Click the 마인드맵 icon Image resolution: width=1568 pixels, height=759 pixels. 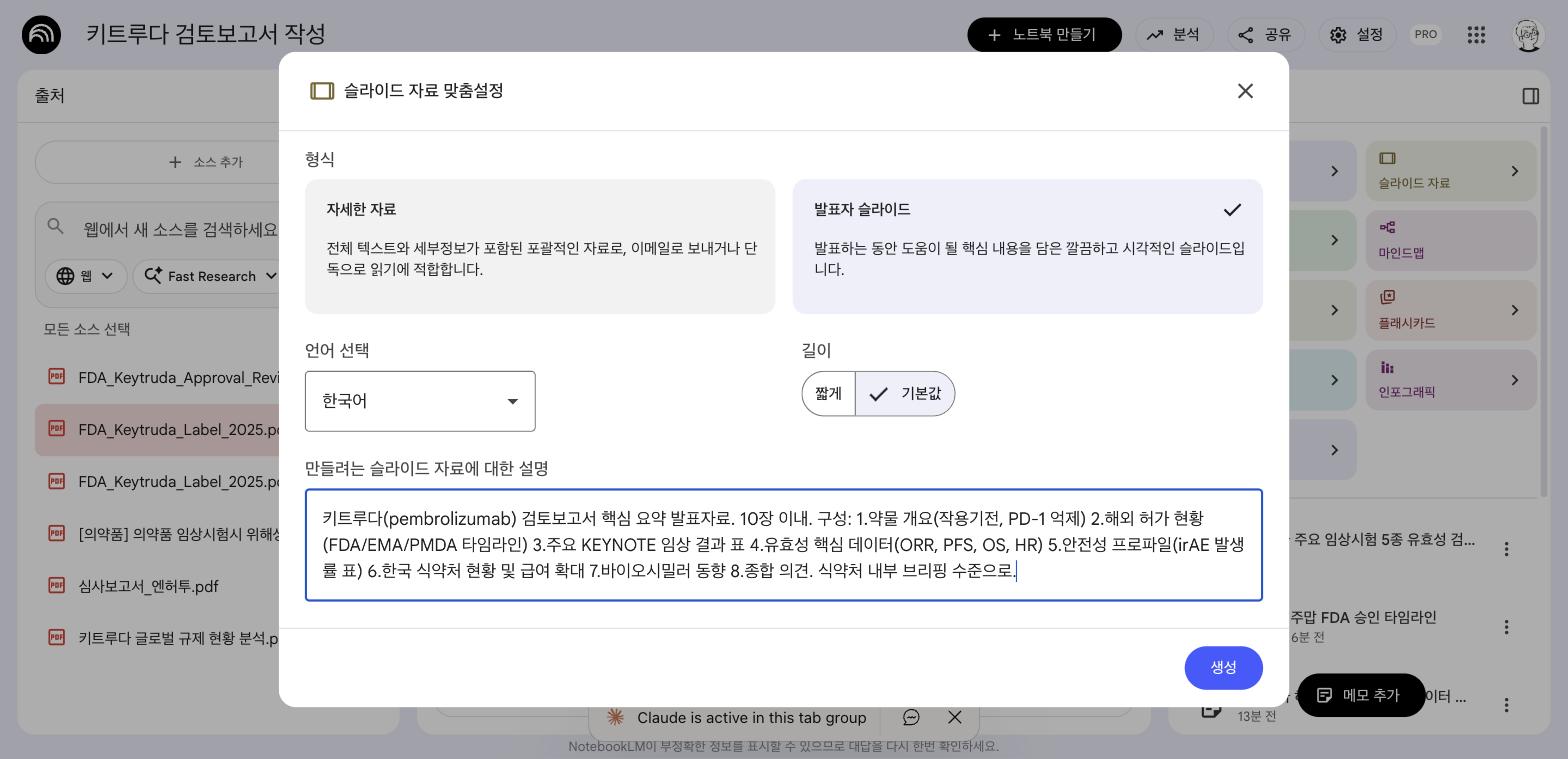pos(1387,227)
